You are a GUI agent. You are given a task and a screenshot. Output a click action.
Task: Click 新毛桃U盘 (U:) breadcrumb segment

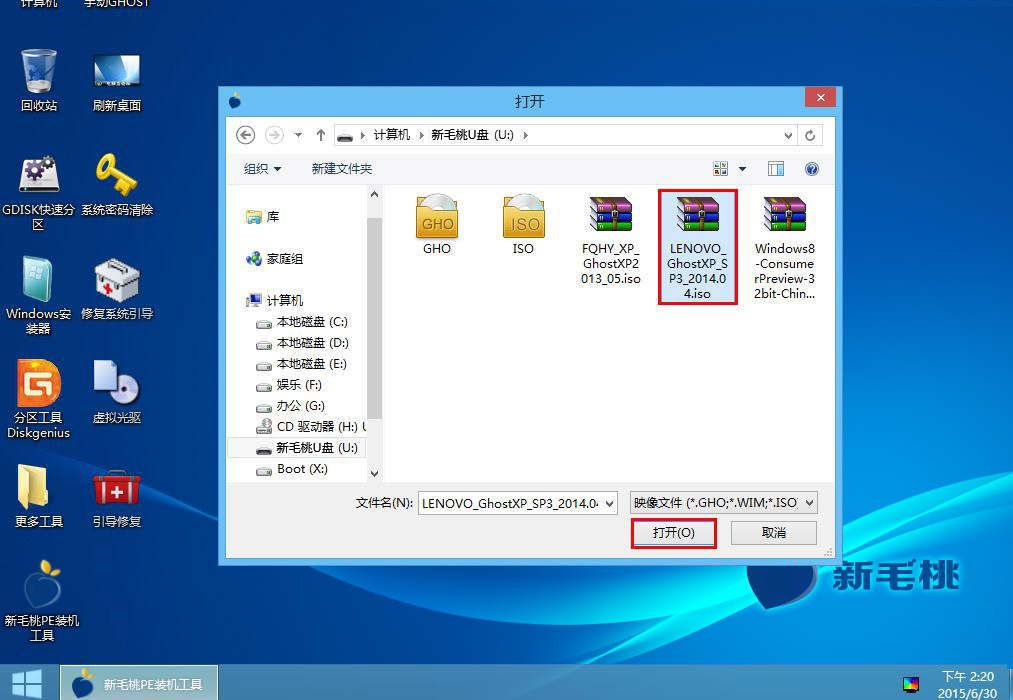[472, 135]
